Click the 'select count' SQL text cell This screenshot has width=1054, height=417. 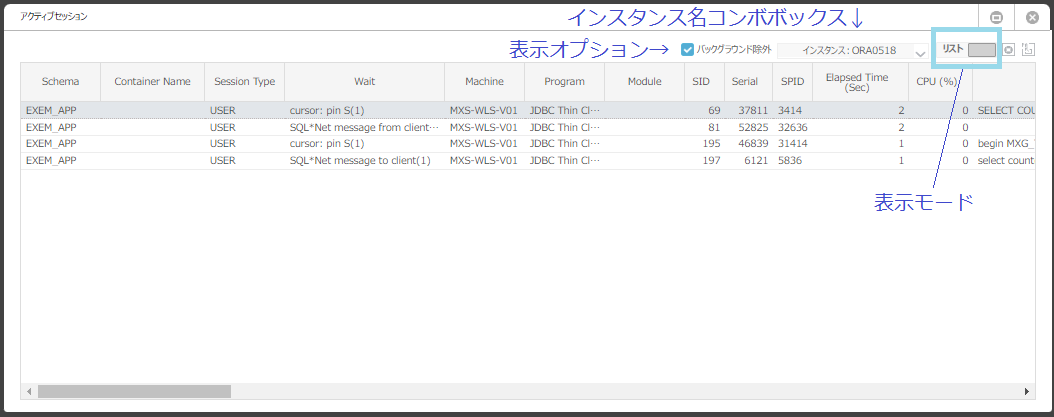click(x=1004, y=161)
